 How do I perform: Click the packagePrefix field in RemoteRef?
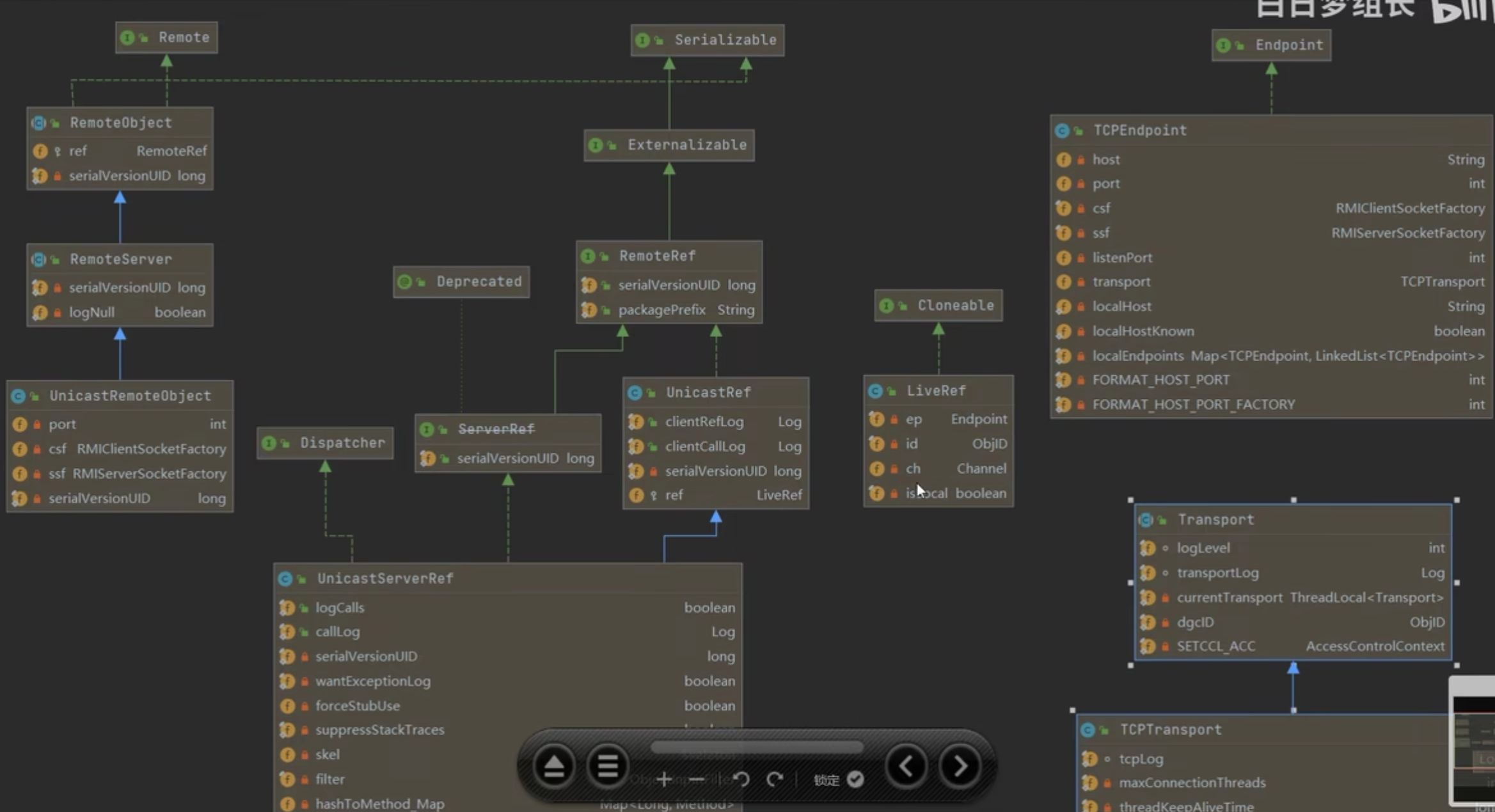click(x=669, y=310)
